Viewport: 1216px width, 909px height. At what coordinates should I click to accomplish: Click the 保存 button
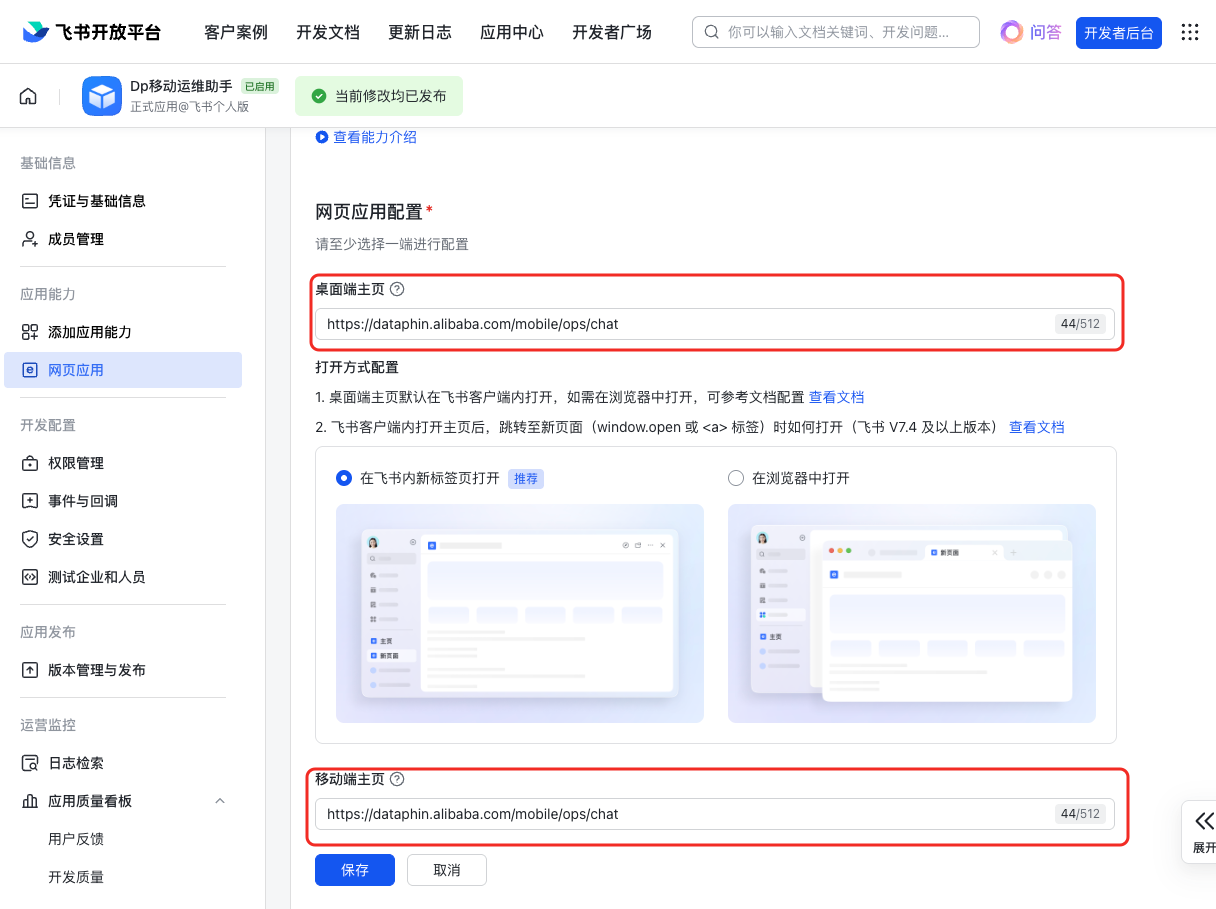click(x=355, y=870)
